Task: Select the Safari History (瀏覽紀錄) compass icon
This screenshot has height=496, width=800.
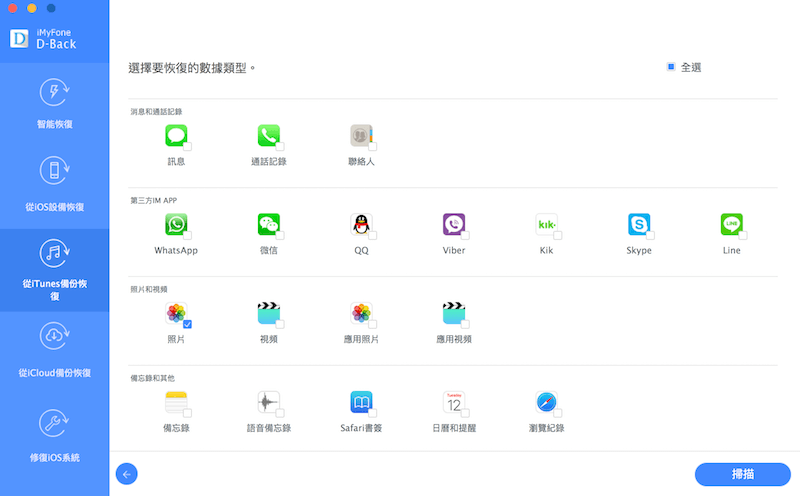Action: pyautogui.click(x=546, y=402)
